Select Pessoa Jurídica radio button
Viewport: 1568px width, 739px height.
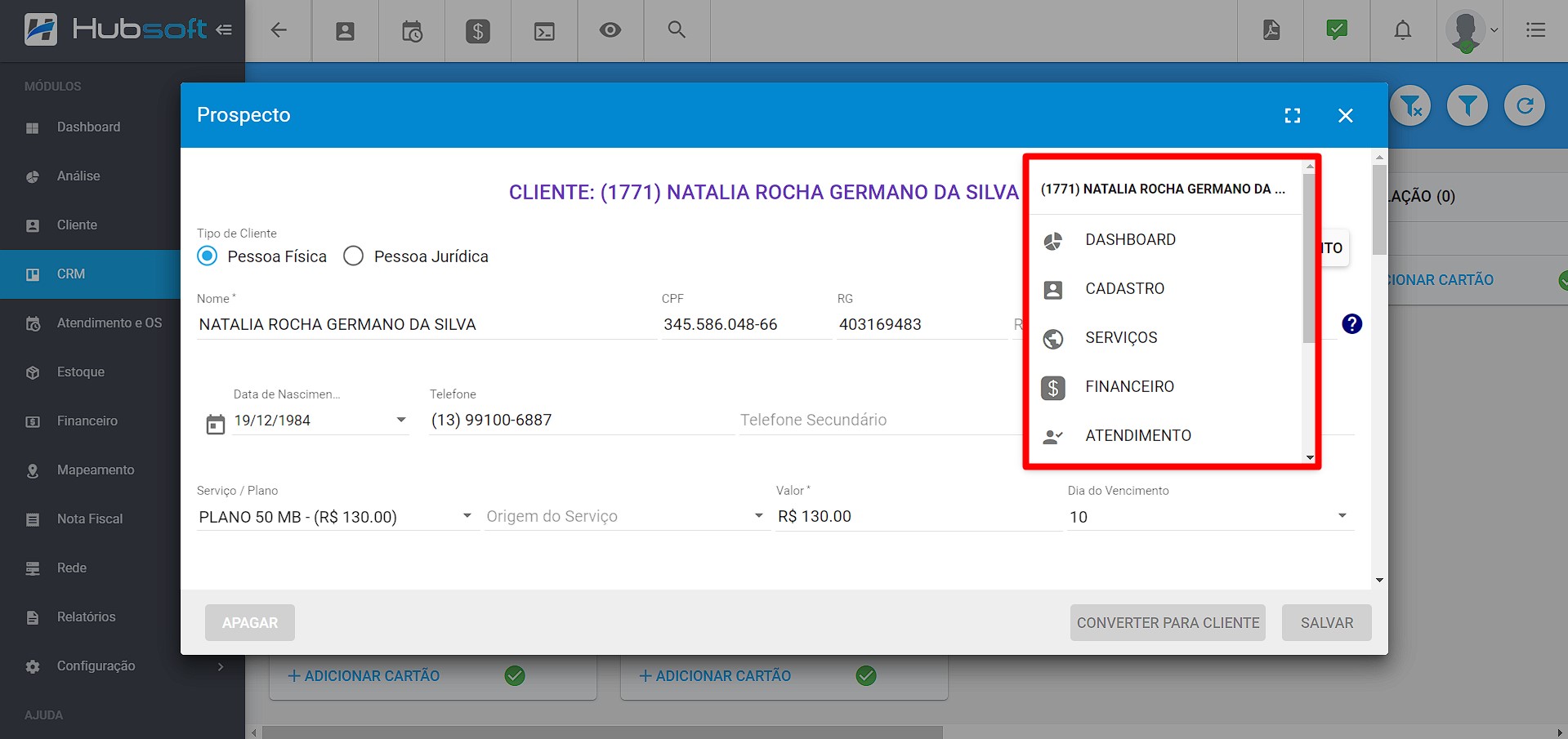[x=354, y=256]
